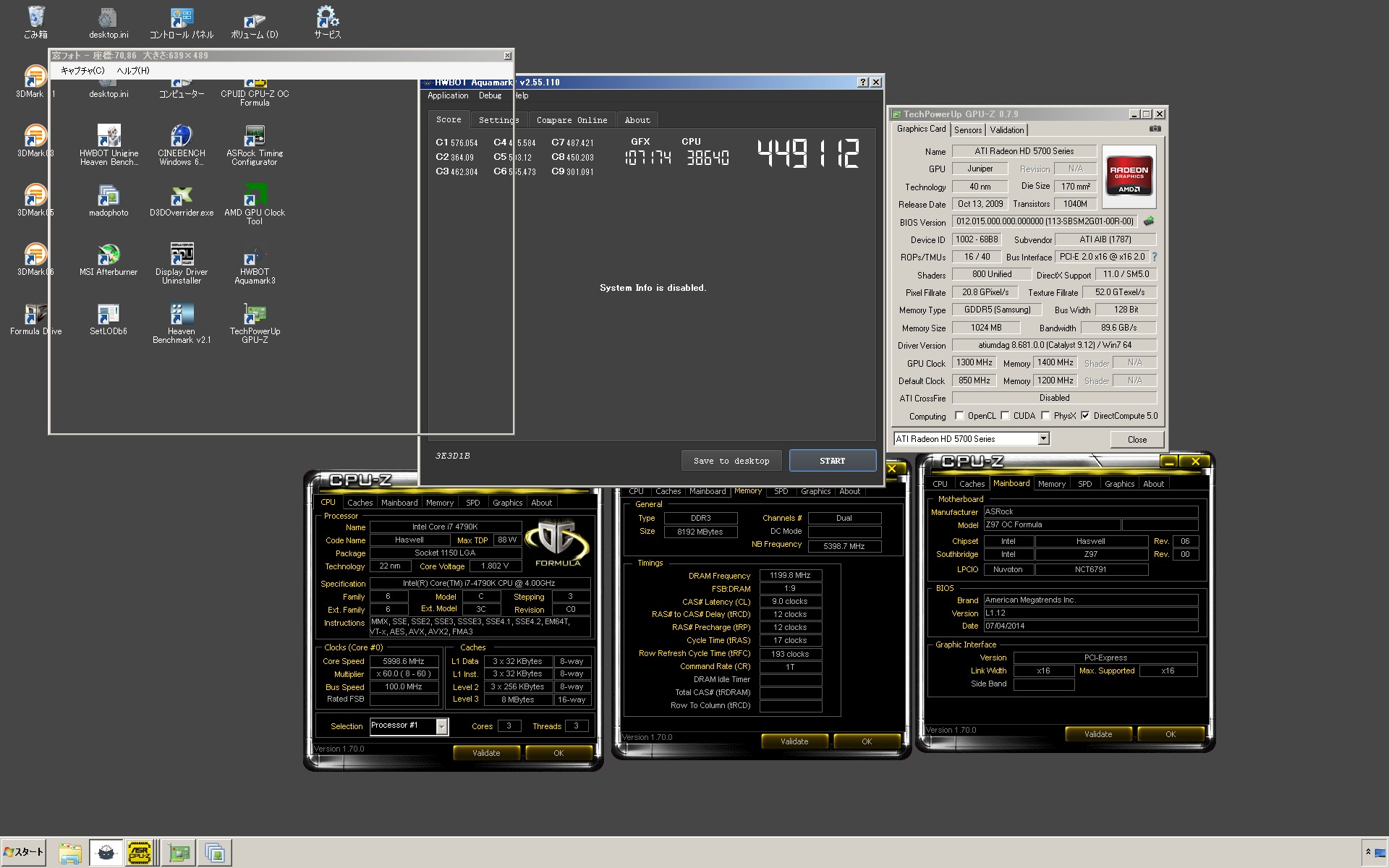Viewport: 1389px width, 868px height.
Task: Open TechPowerUp GPU-Z desktop icon
Action: [x=255, y=323]
